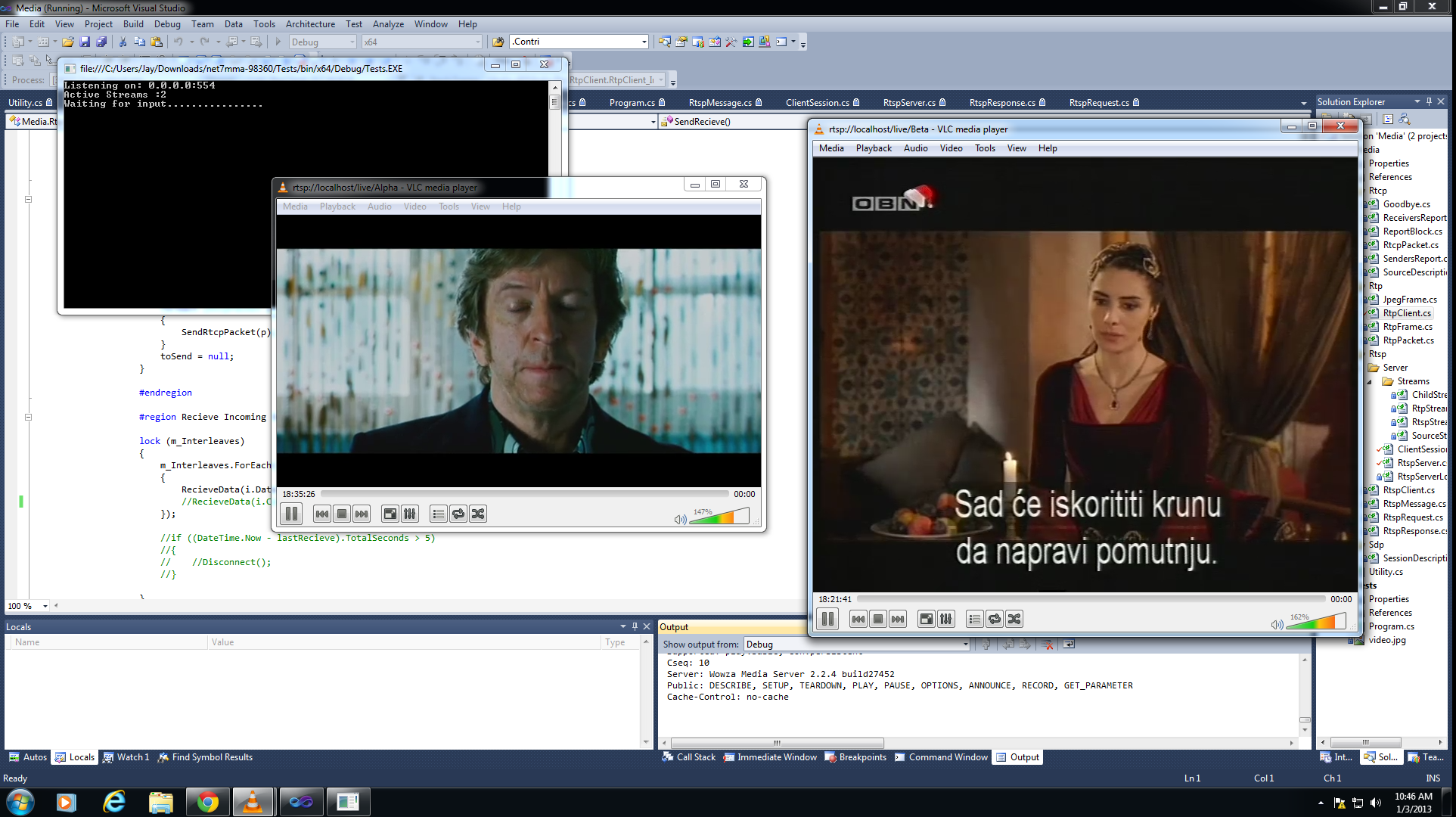This screenshot has width=1456, height=817.
Task: Clear all output using the red X icon
Action: 1048,645
